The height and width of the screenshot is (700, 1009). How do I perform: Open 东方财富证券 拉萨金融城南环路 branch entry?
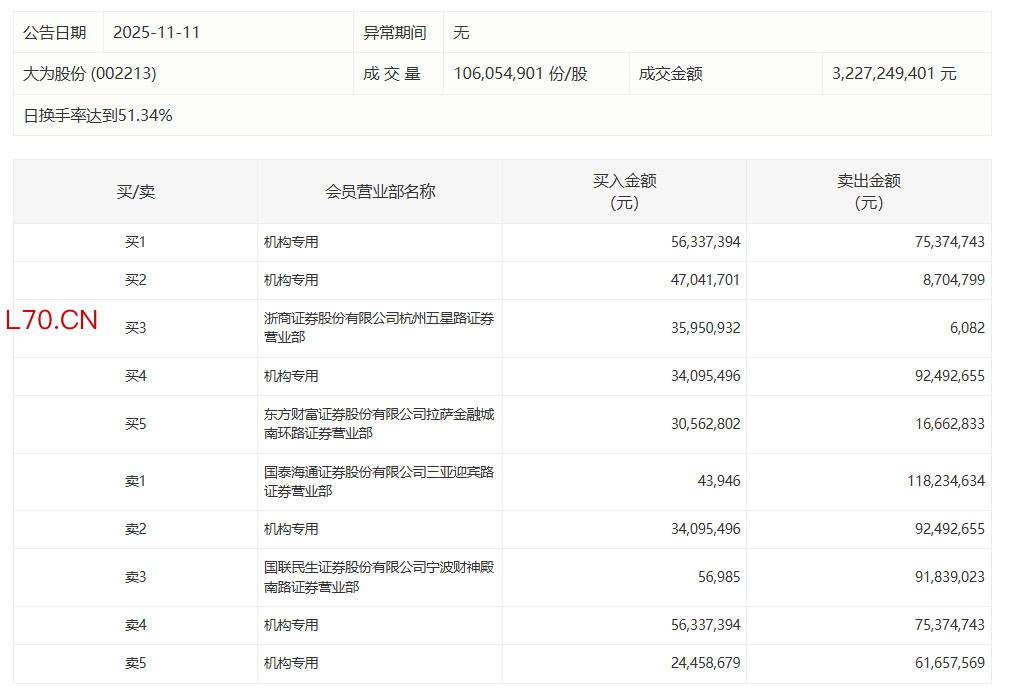pos(378,424)
